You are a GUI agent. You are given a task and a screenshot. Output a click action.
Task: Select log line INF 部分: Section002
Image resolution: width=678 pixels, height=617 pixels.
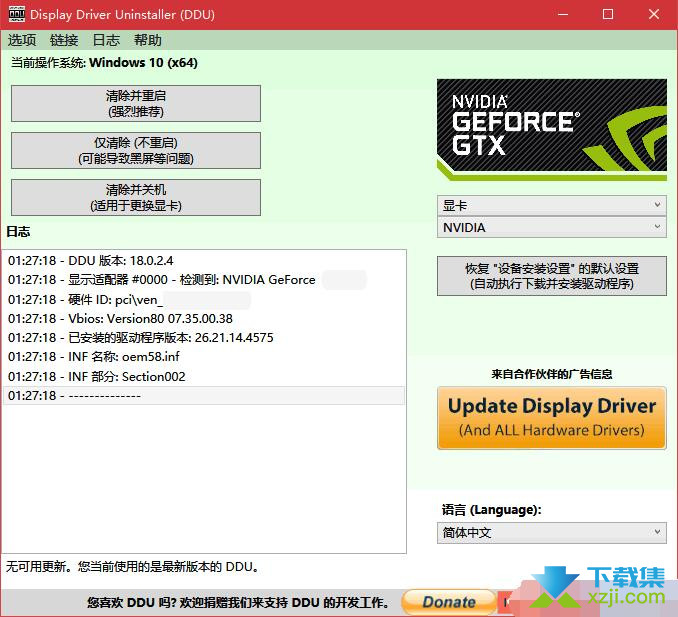pyautogui.click(x=204, y=376)
